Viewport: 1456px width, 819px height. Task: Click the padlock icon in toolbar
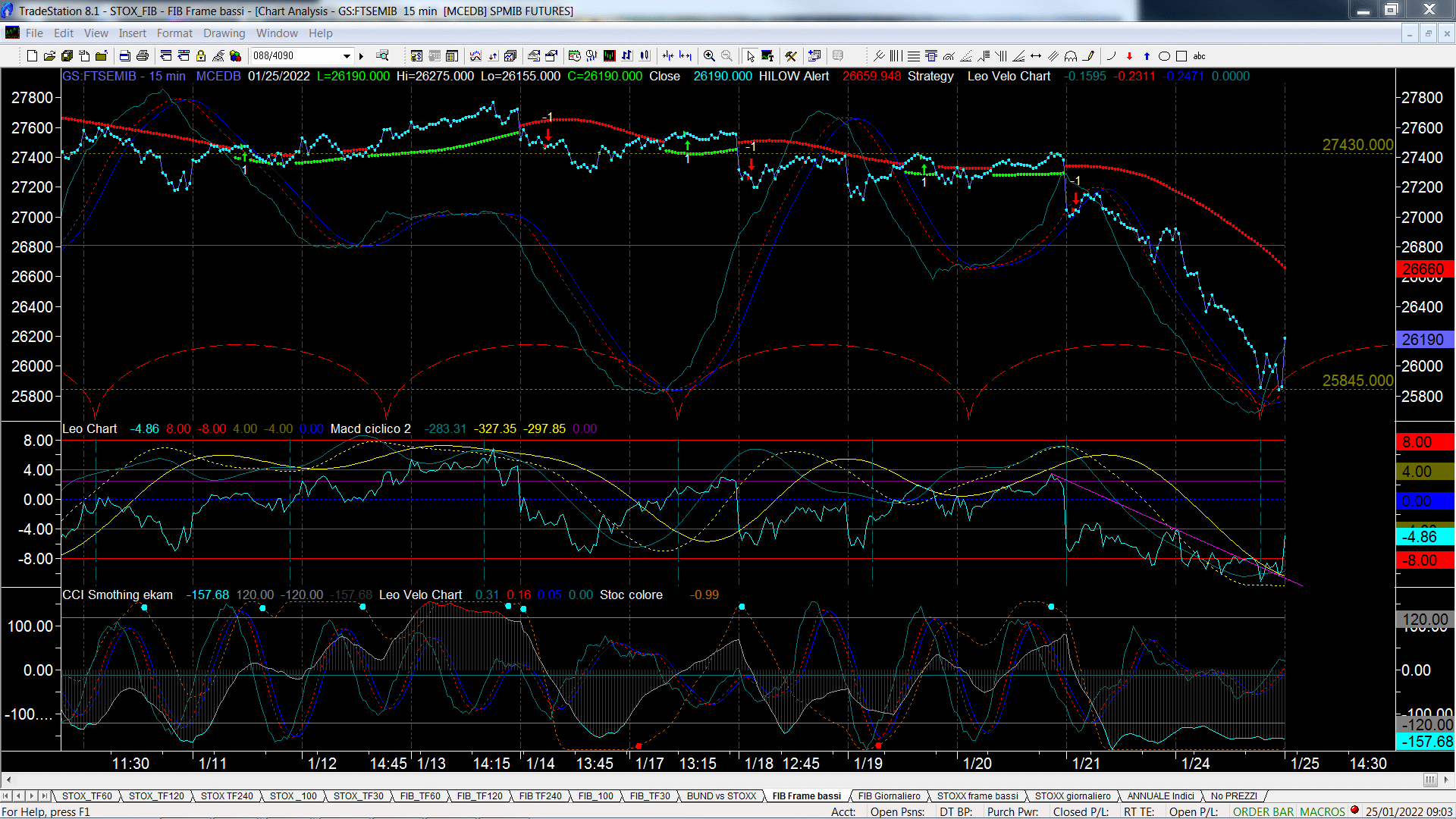tap(201, 56)
